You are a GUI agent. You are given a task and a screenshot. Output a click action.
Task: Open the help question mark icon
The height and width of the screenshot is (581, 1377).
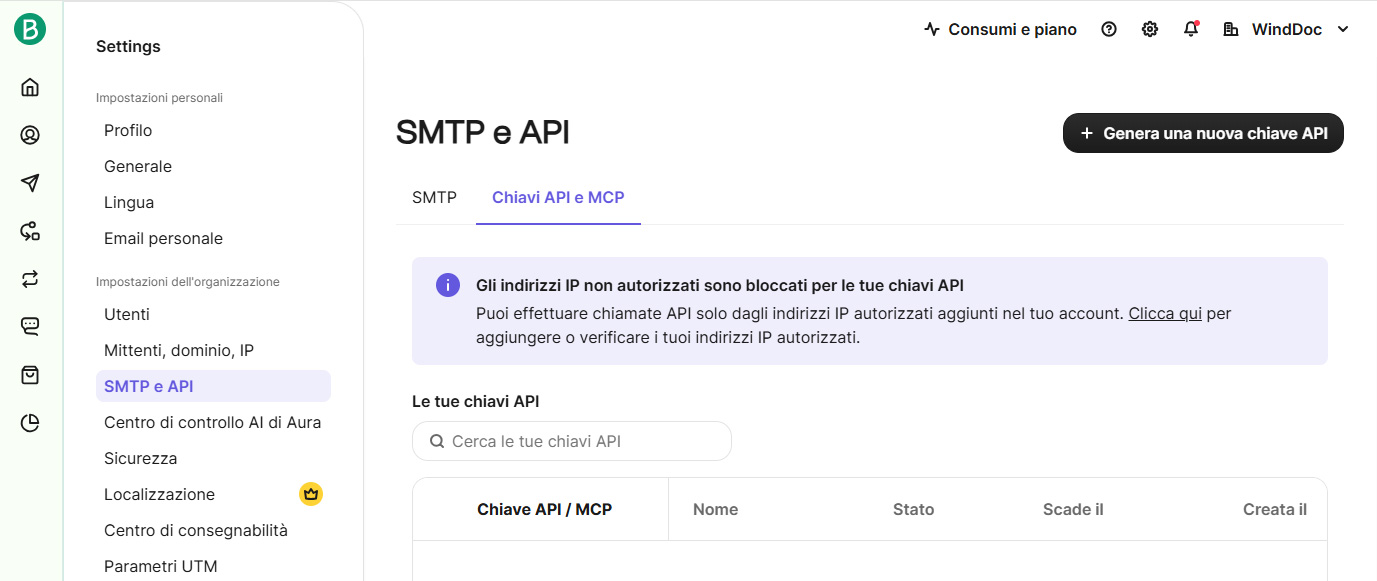(x=1109, y=30)
